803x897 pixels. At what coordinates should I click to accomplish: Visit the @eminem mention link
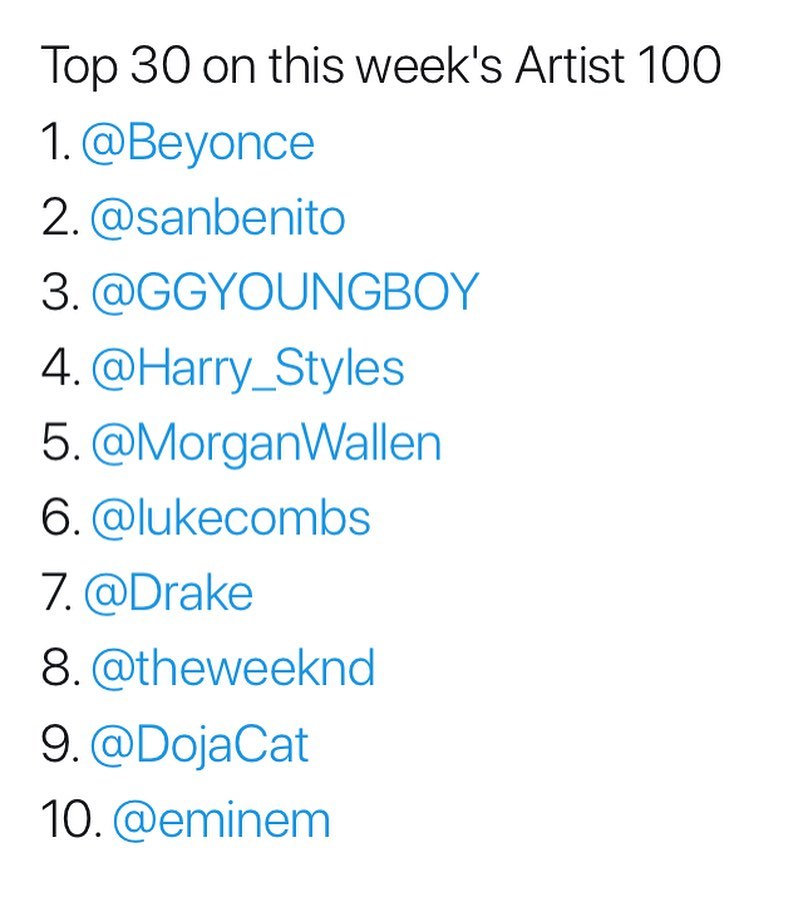pos(221,819)
